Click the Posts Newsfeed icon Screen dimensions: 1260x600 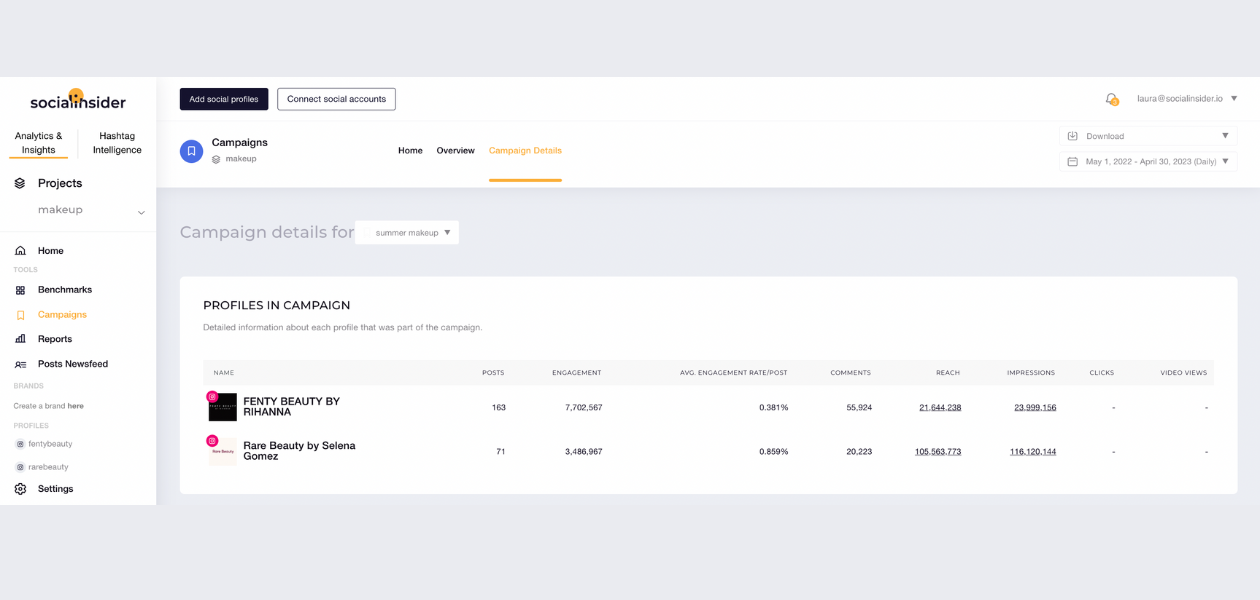[20, 364]
